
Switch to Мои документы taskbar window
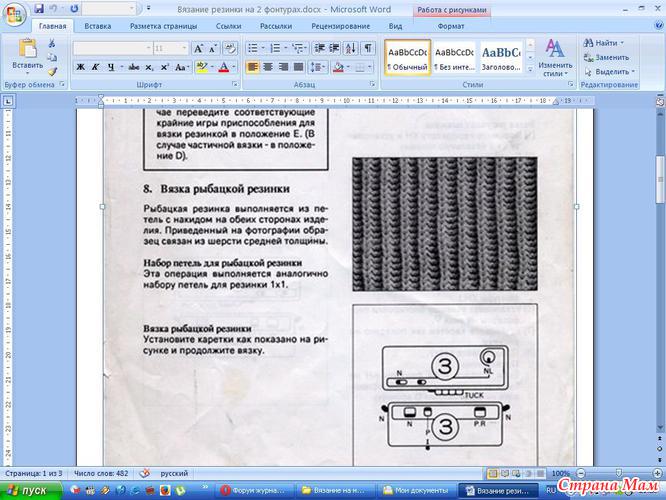click(x=416, y=490)
